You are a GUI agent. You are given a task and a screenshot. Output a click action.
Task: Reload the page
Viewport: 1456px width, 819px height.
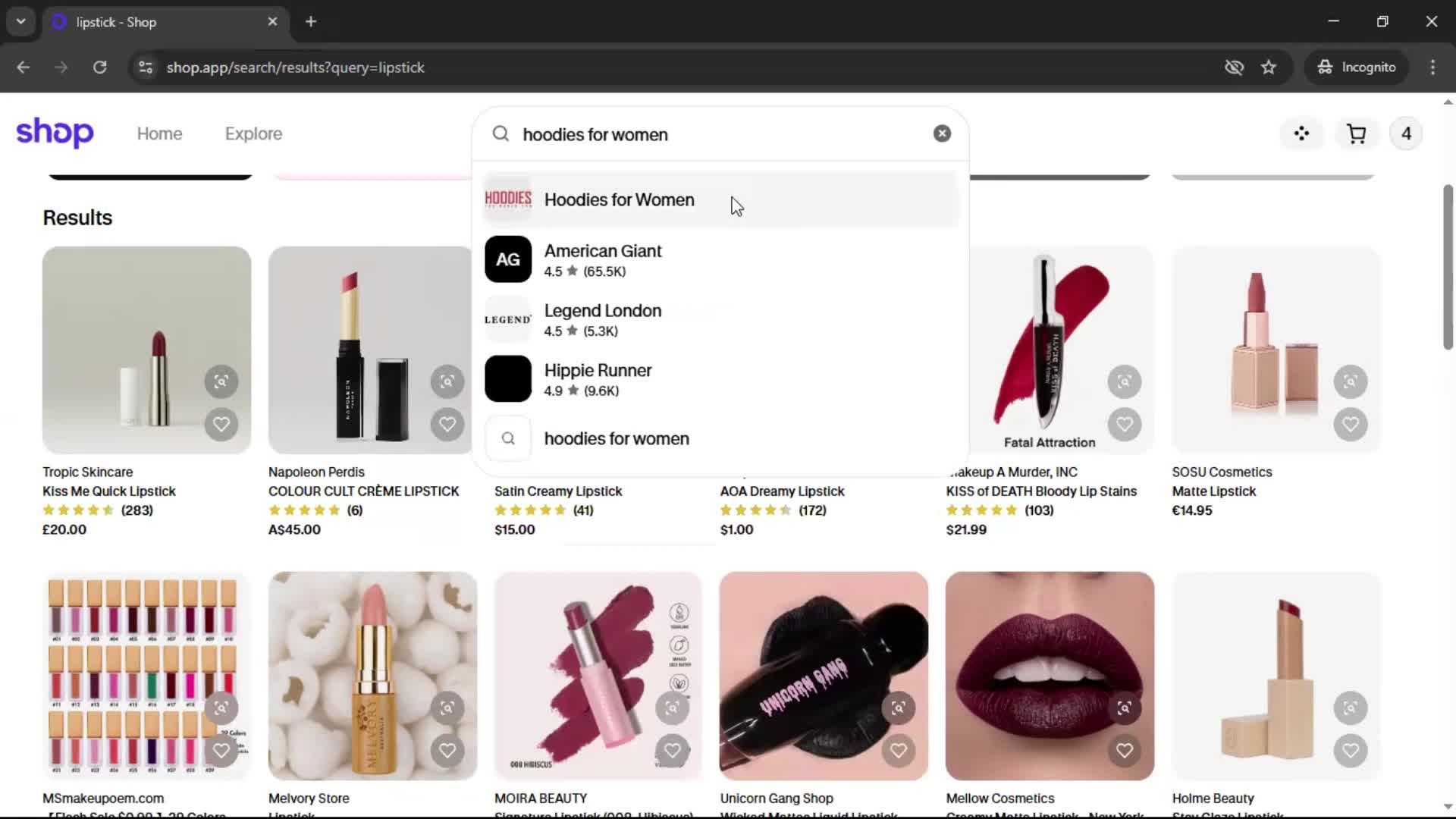[x=99, y=67]
